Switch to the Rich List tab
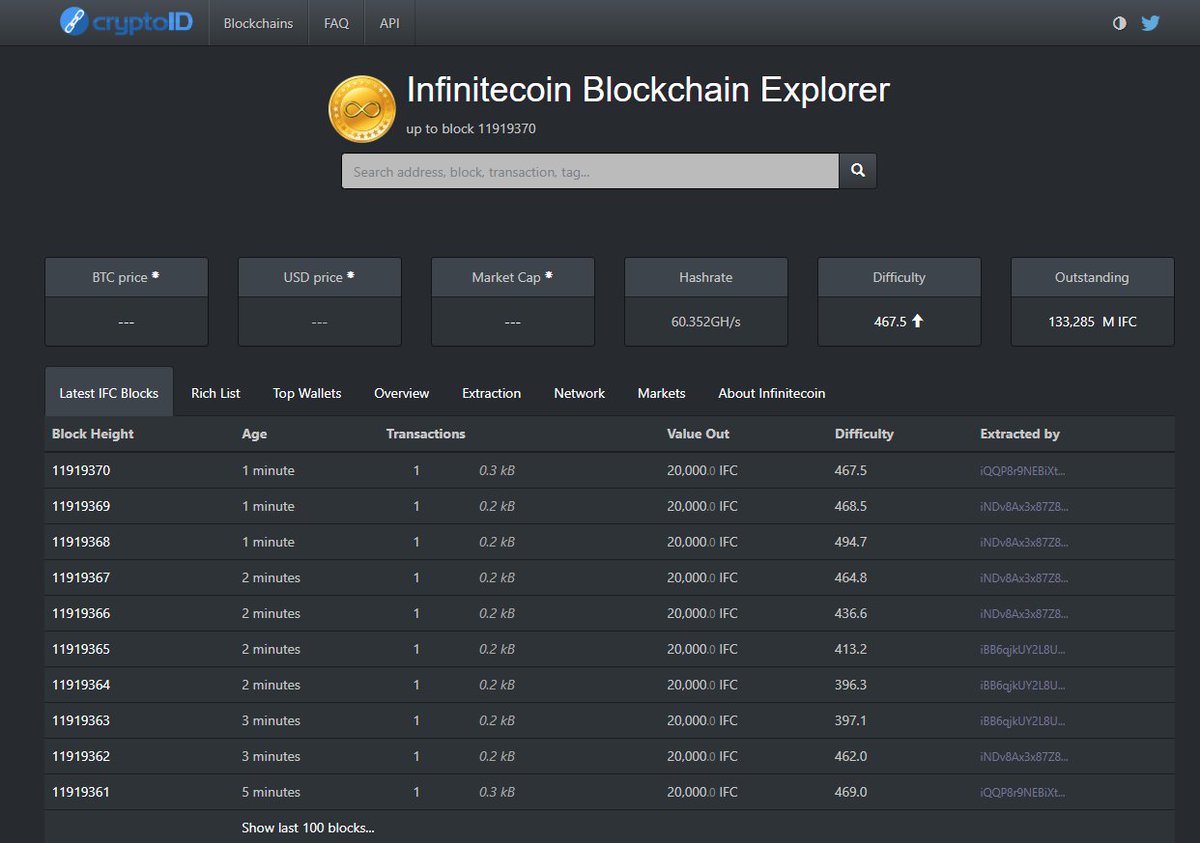The image size is (1200, 843). (216, 393)
